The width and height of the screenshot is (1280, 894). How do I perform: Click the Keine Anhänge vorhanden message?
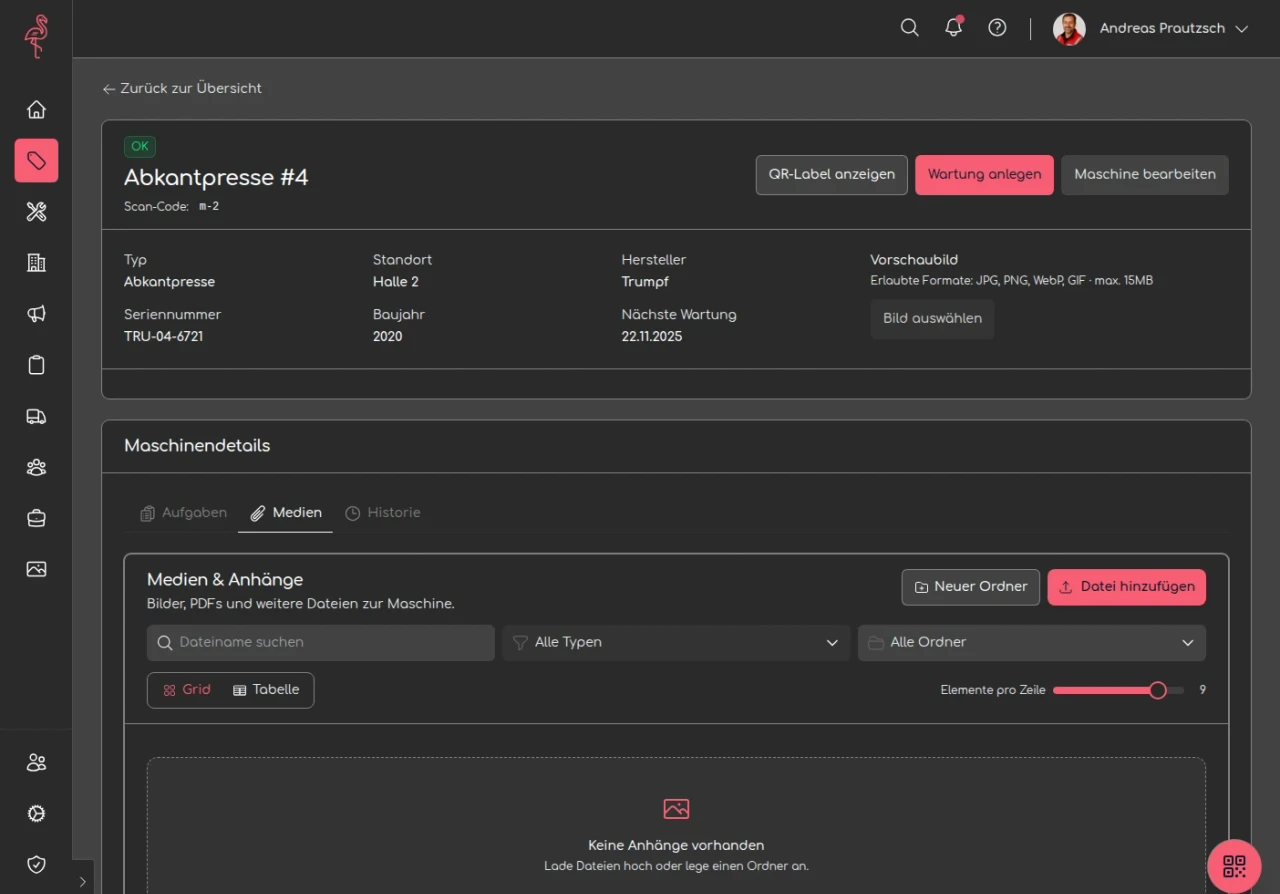pos(676,845)
